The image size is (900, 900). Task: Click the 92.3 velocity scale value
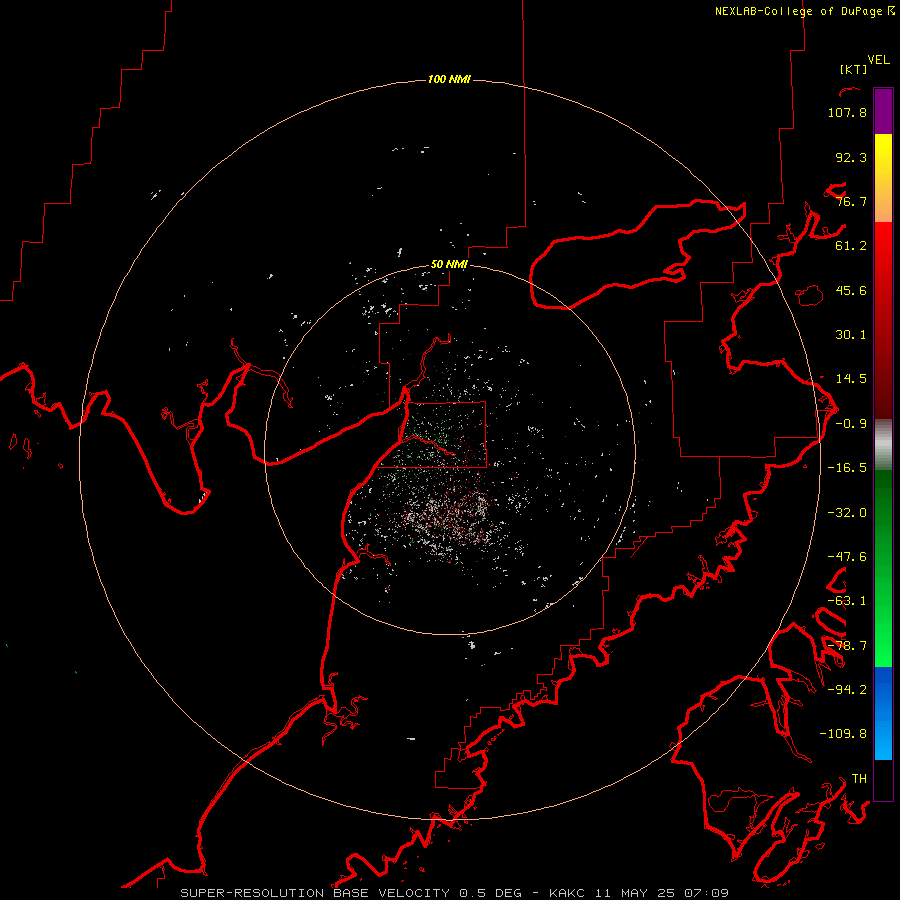click(851, 157)
